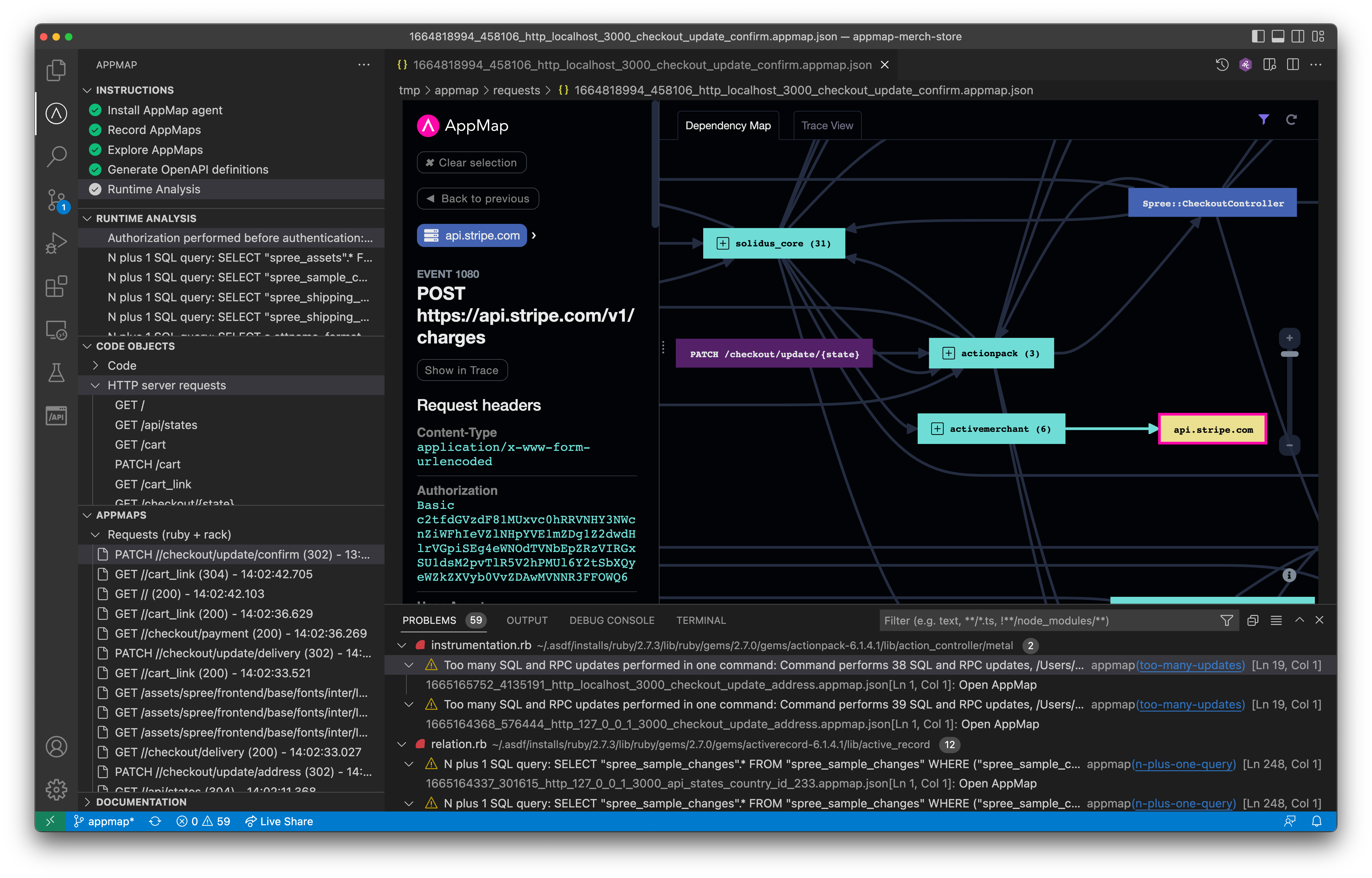Select the Spree::CheckoutController node
Screen dimensions: 1372x878
tap(1212, 203)
